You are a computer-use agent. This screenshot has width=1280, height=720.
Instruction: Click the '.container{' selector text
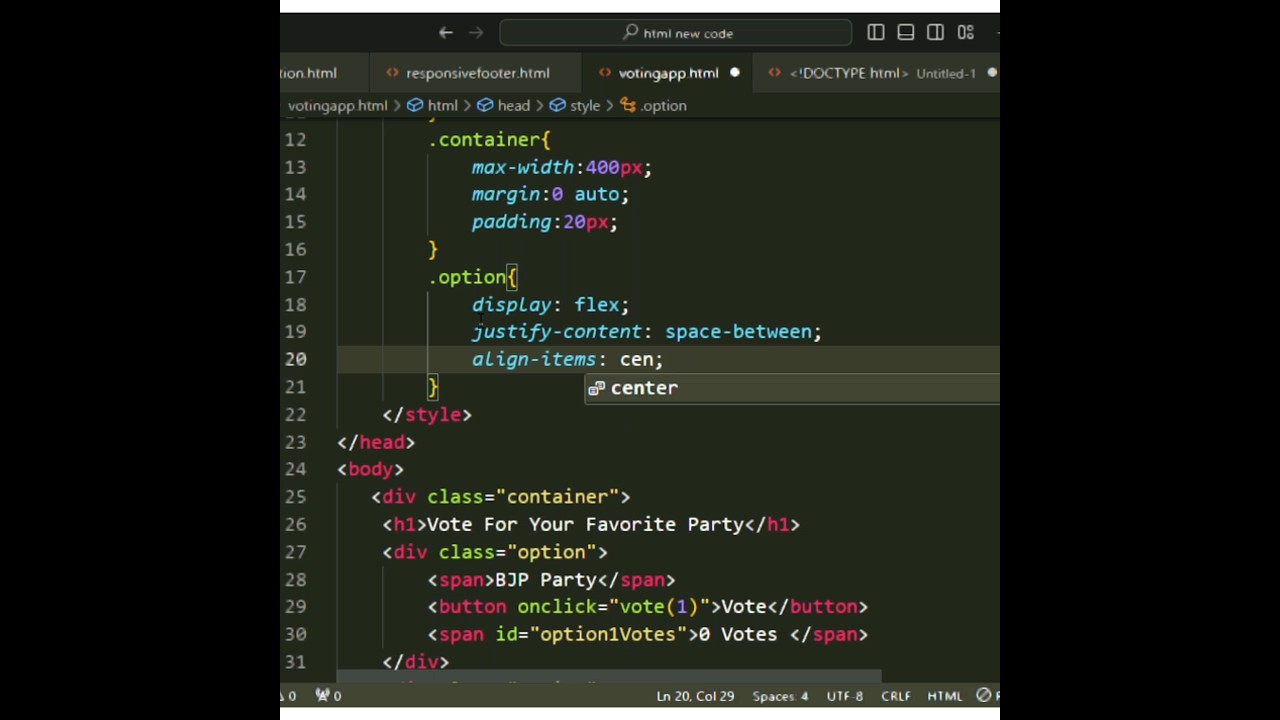[489, 140]
